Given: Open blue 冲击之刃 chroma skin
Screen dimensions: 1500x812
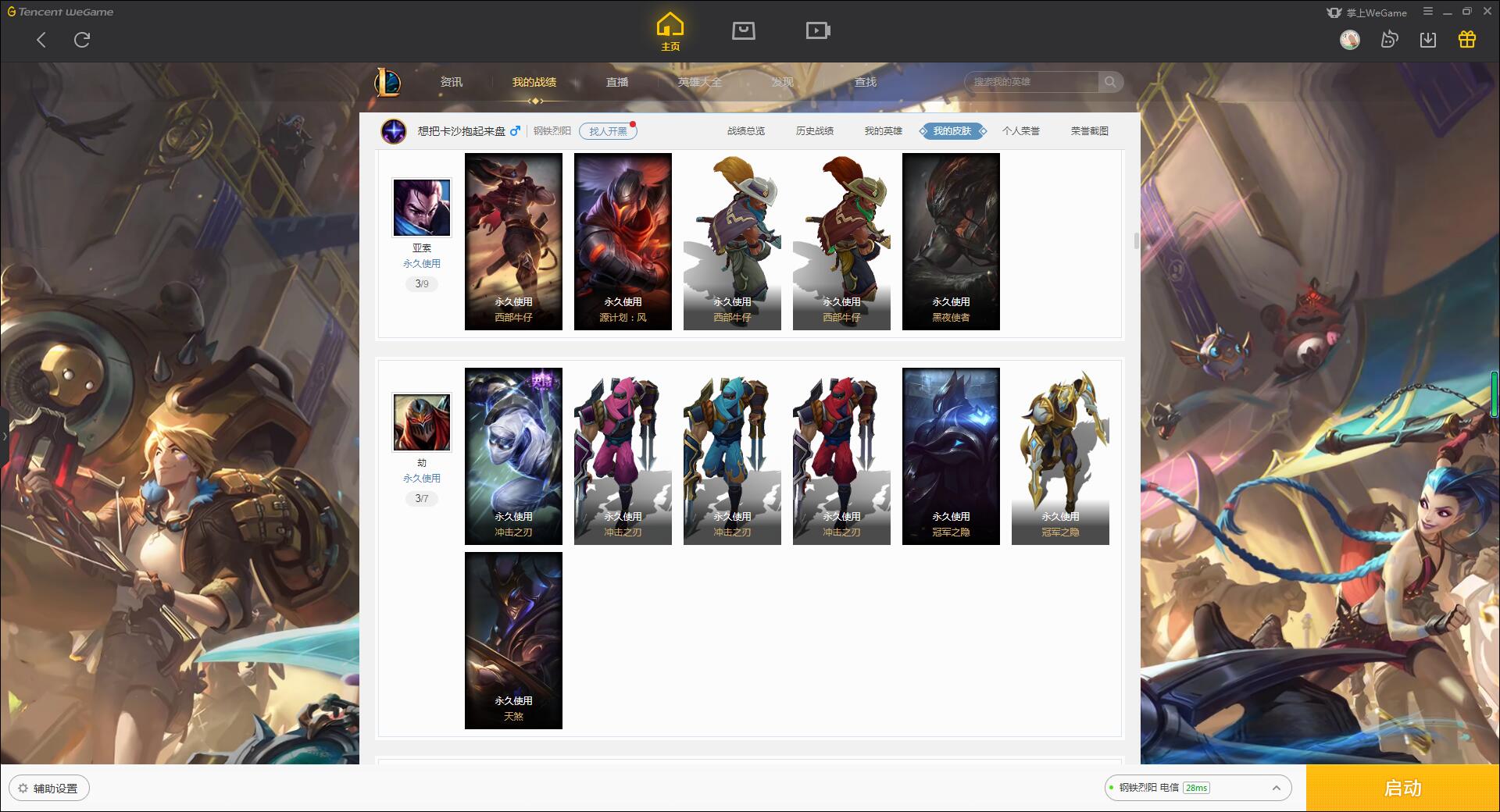Looking at the screenshot, I should click(732, 456).
